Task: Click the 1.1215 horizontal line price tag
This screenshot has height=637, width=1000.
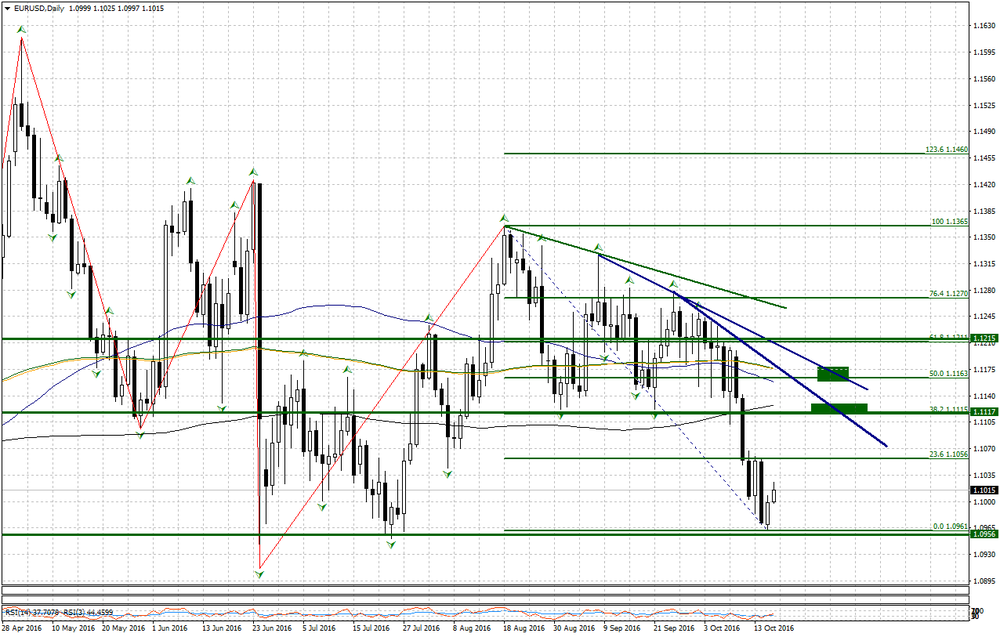Action: pos(983,339)
